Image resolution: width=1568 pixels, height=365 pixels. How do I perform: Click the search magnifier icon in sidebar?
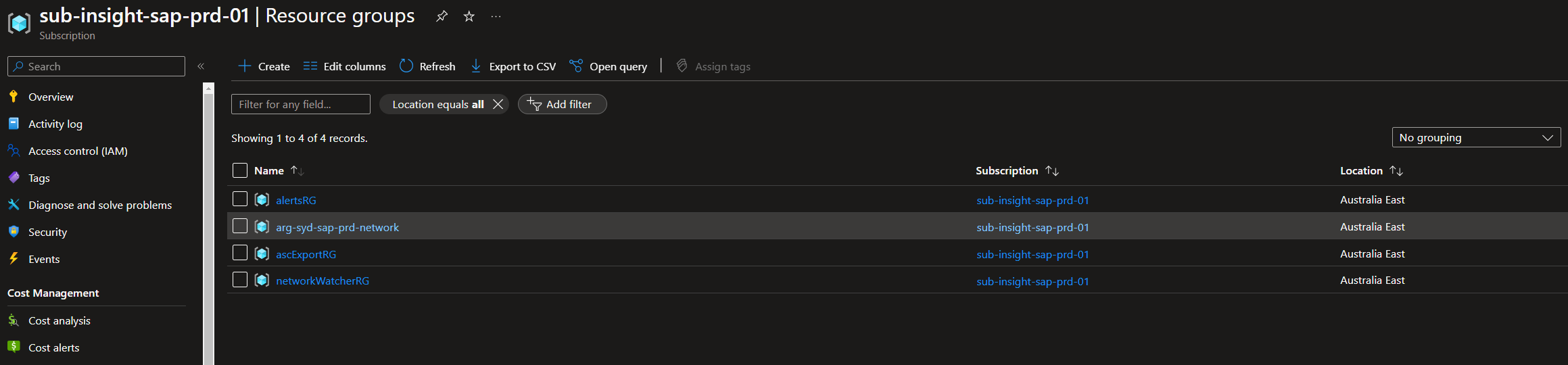pos(18,66)
